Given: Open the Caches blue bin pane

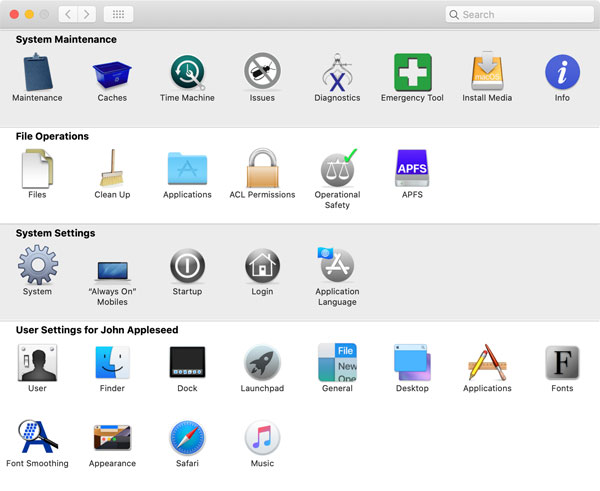Looking at the screenshot, I should pos(112,74).
